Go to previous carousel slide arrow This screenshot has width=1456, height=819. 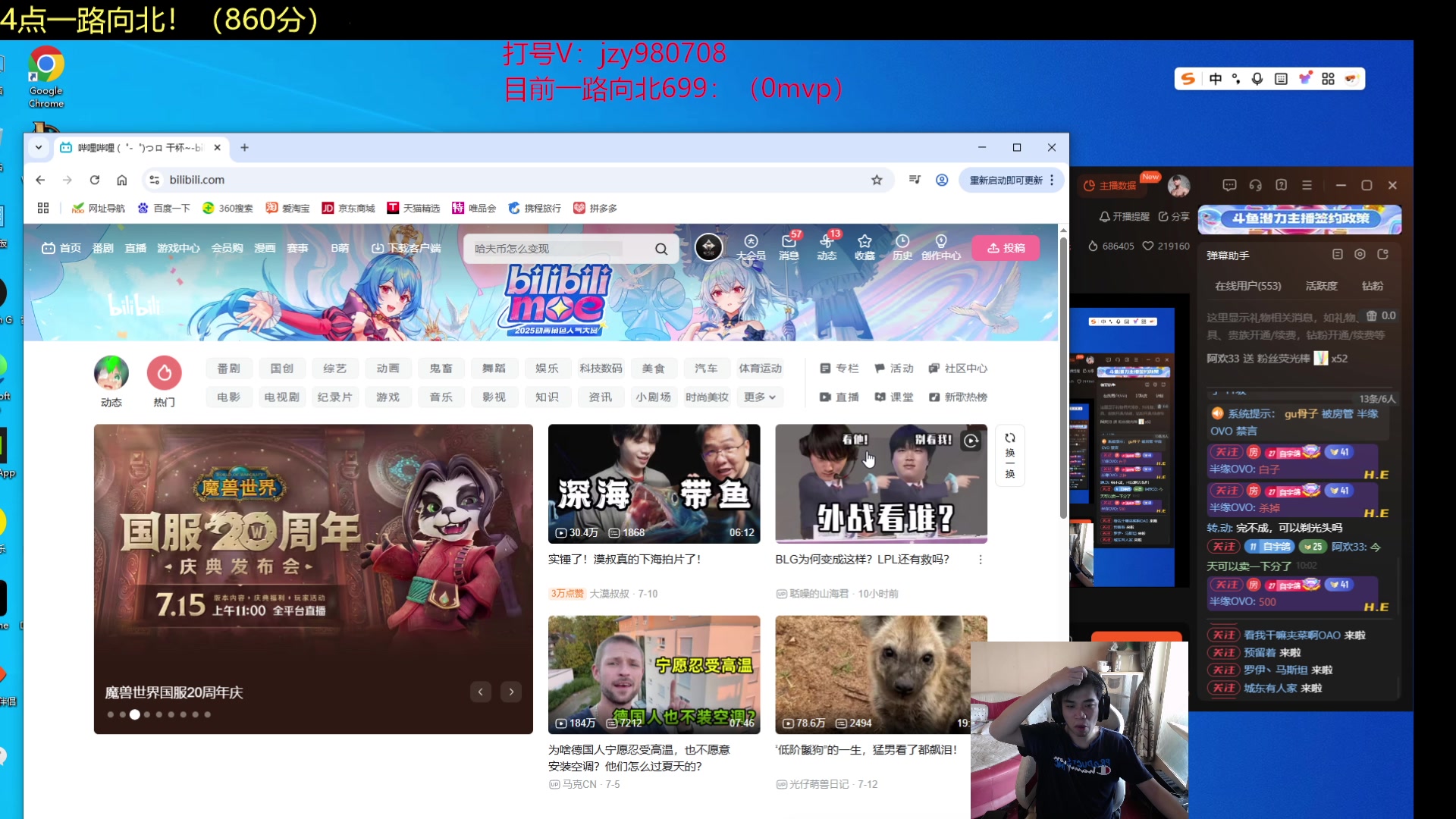coord(481,692)
